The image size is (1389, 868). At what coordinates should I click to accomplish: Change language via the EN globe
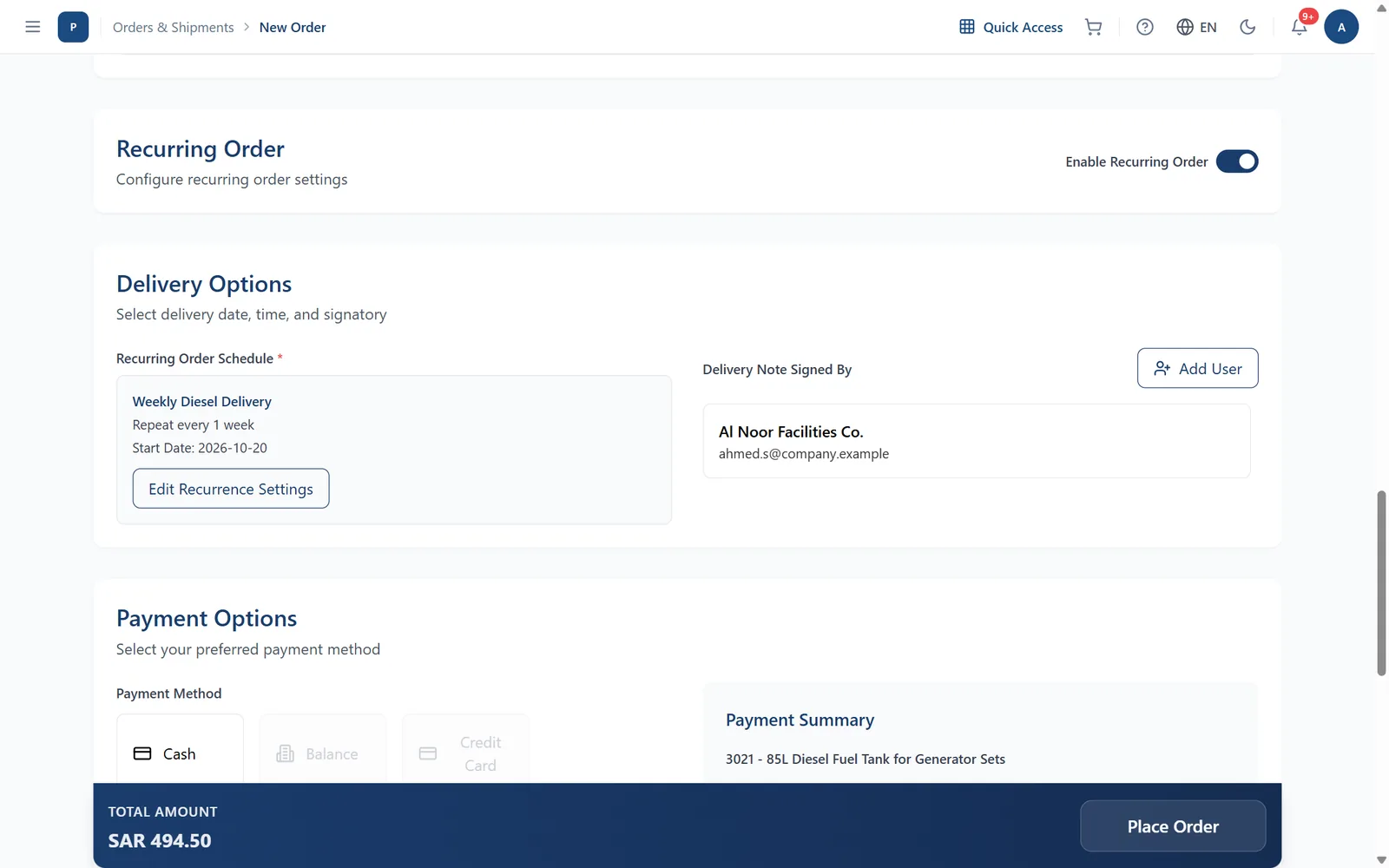(1196, 27)
